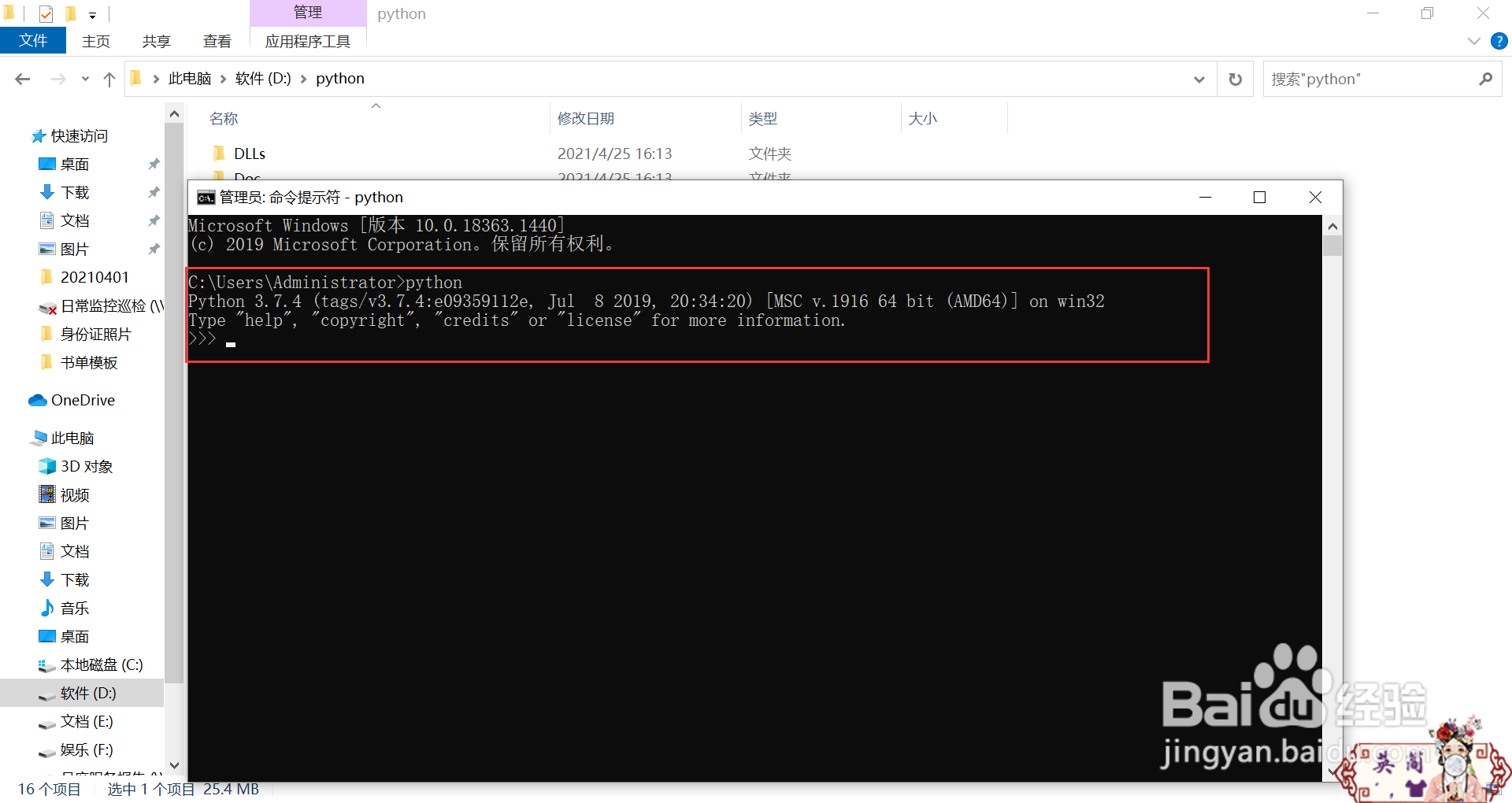This screenshot has width=1512, height=803.
Task: Toggle sort order on 名称 column header
Action: pos(223,117)
